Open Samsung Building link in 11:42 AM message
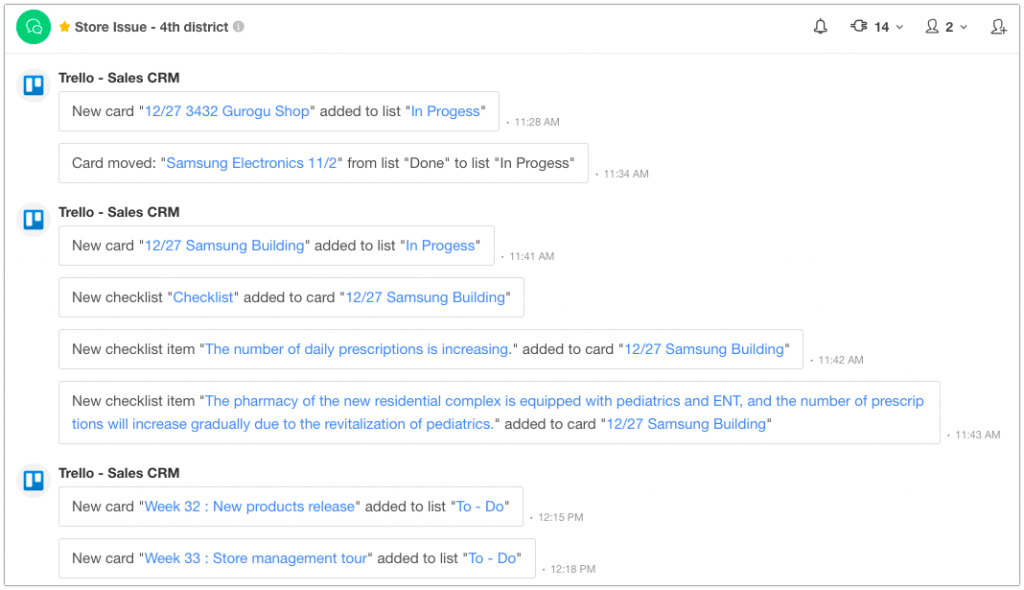Screen dimensions: 1024x590 [704, 349]
